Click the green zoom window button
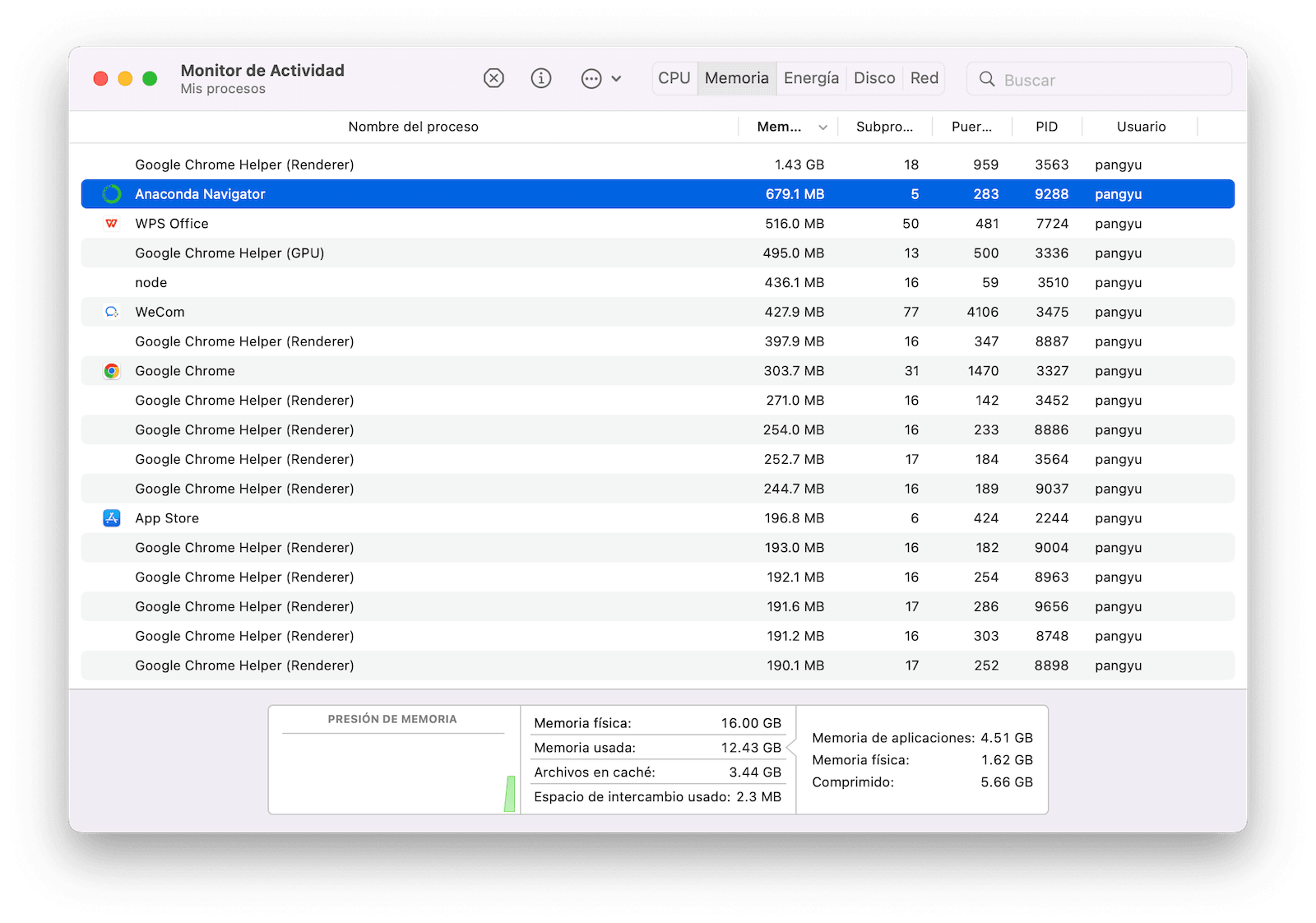This screenshot has height=923, width=1316. (150, 78)
